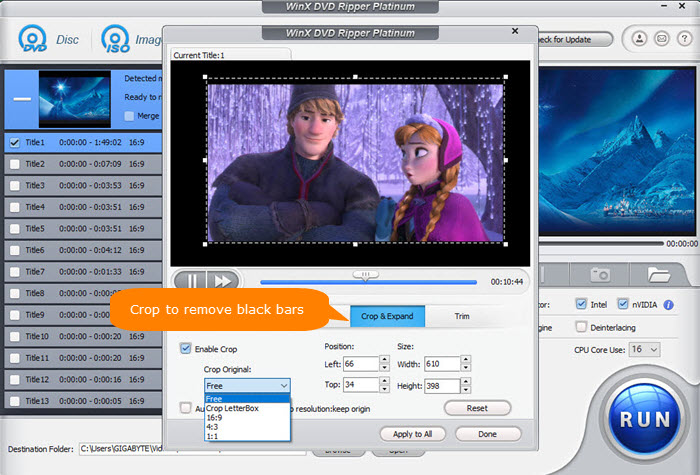Select the Title4 row

point(83,207)
